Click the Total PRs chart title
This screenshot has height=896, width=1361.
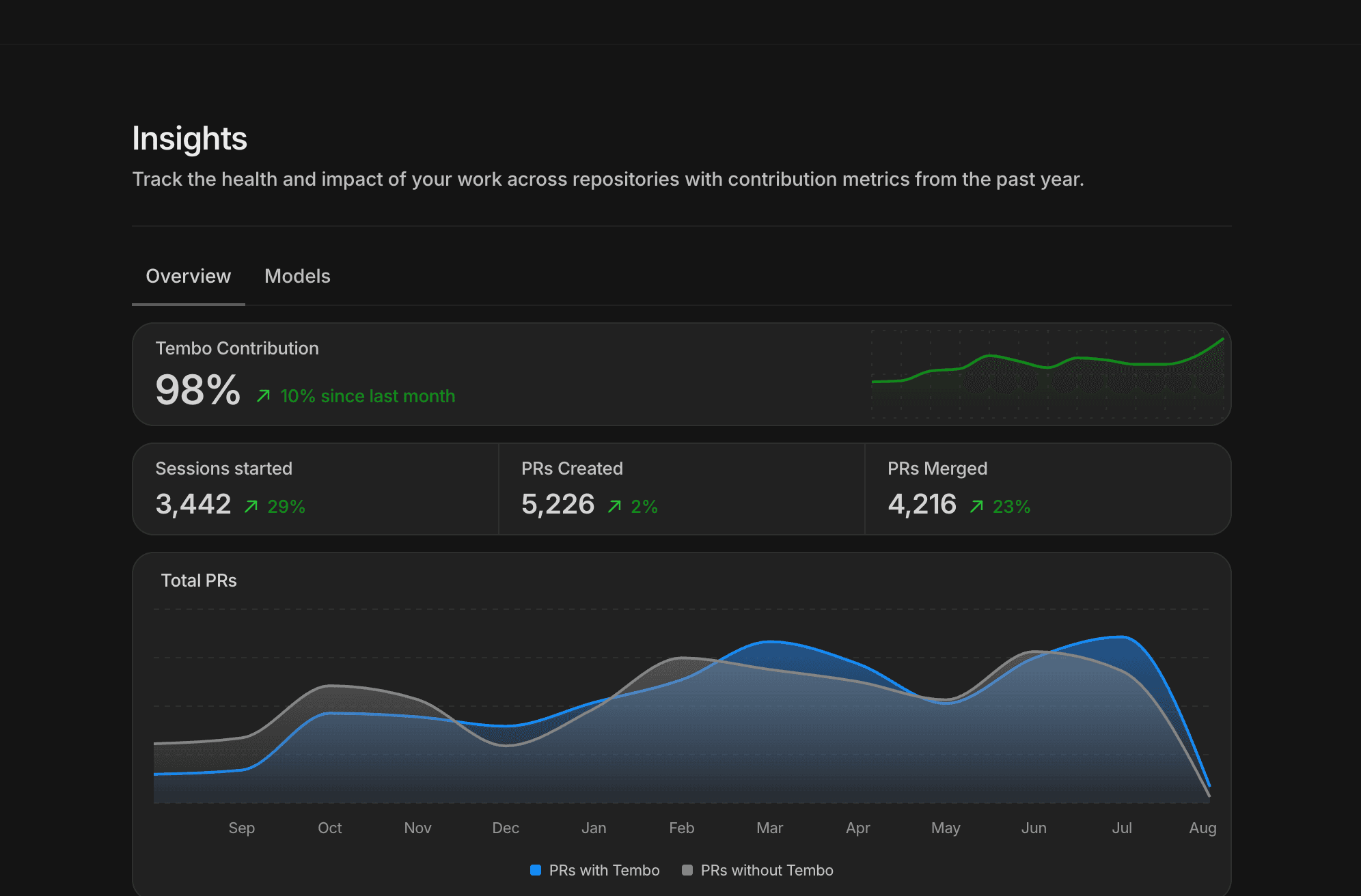199,580
